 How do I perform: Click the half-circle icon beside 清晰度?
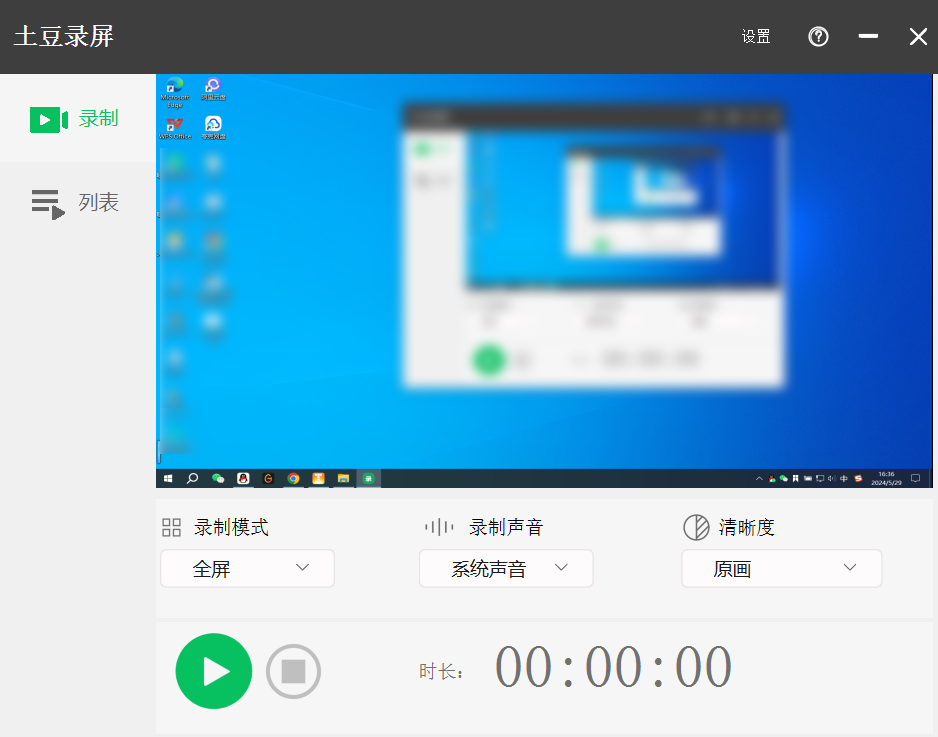pyautogui.click(x=696, y=528)
